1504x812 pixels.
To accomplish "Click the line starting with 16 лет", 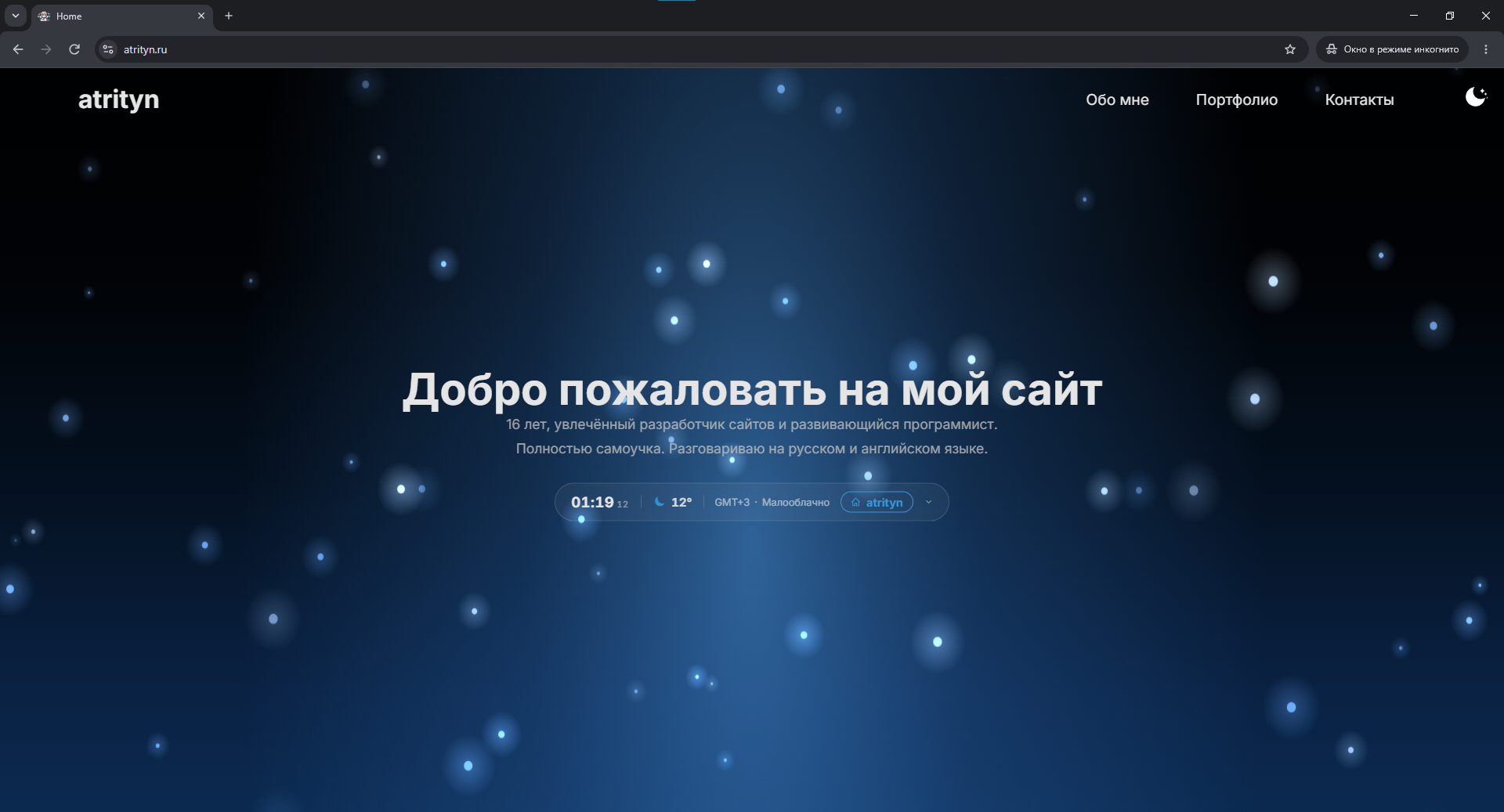I will (x=752, y=424).
